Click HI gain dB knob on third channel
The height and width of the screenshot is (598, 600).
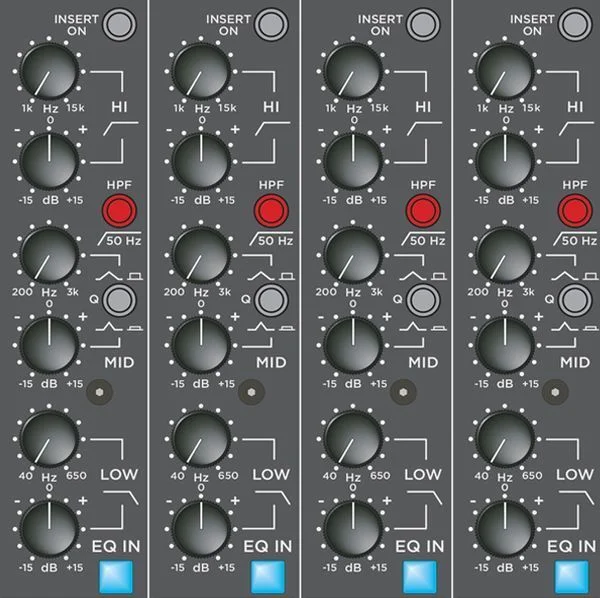[x=353, y=161]
